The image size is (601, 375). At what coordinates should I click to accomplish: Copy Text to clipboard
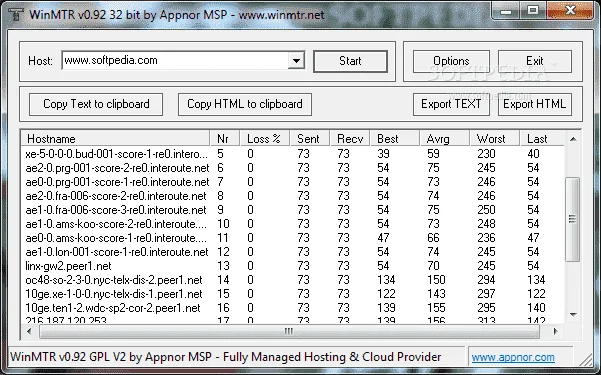pyautogui.click(x=96, y=104)
